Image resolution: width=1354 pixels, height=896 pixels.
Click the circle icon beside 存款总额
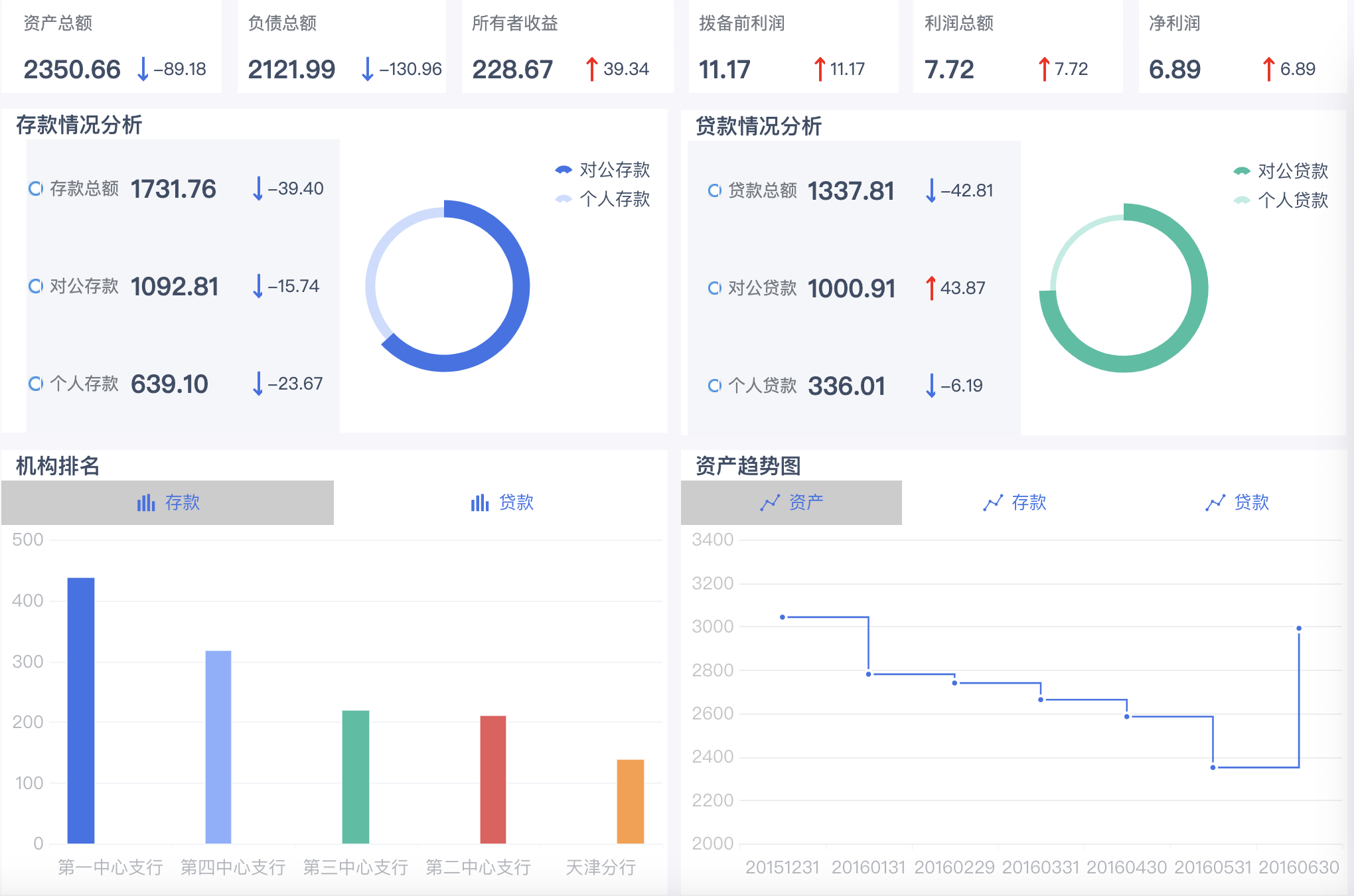36,189
